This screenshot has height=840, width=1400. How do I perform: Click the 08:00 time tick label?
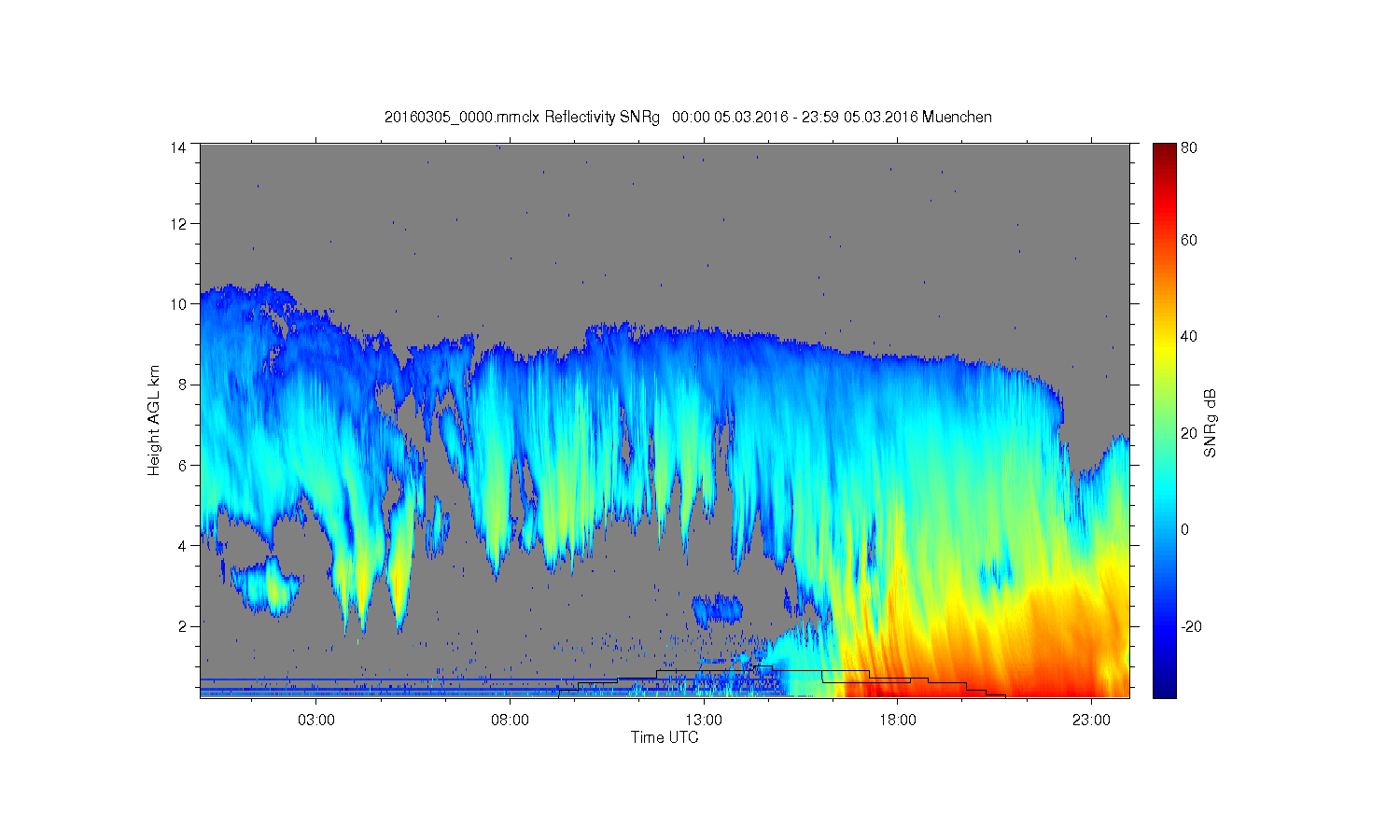(x=510, y=721)
